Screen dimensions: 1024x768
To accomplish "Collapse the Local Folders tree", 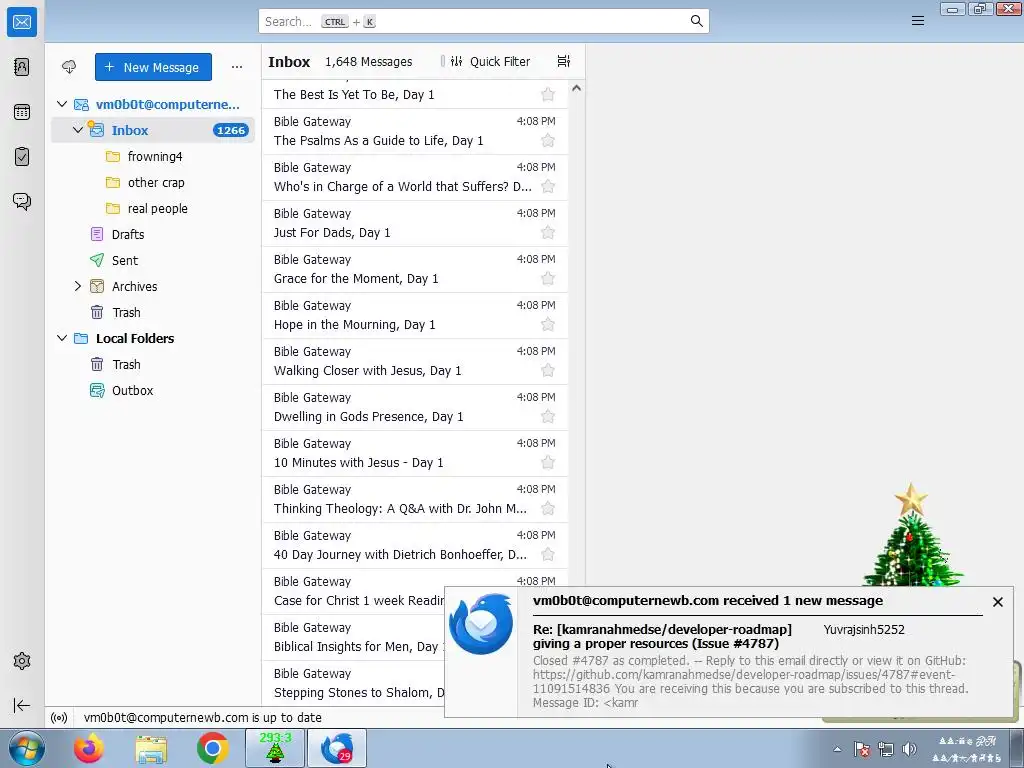I will pyautogui.click(x=62, y=338).
